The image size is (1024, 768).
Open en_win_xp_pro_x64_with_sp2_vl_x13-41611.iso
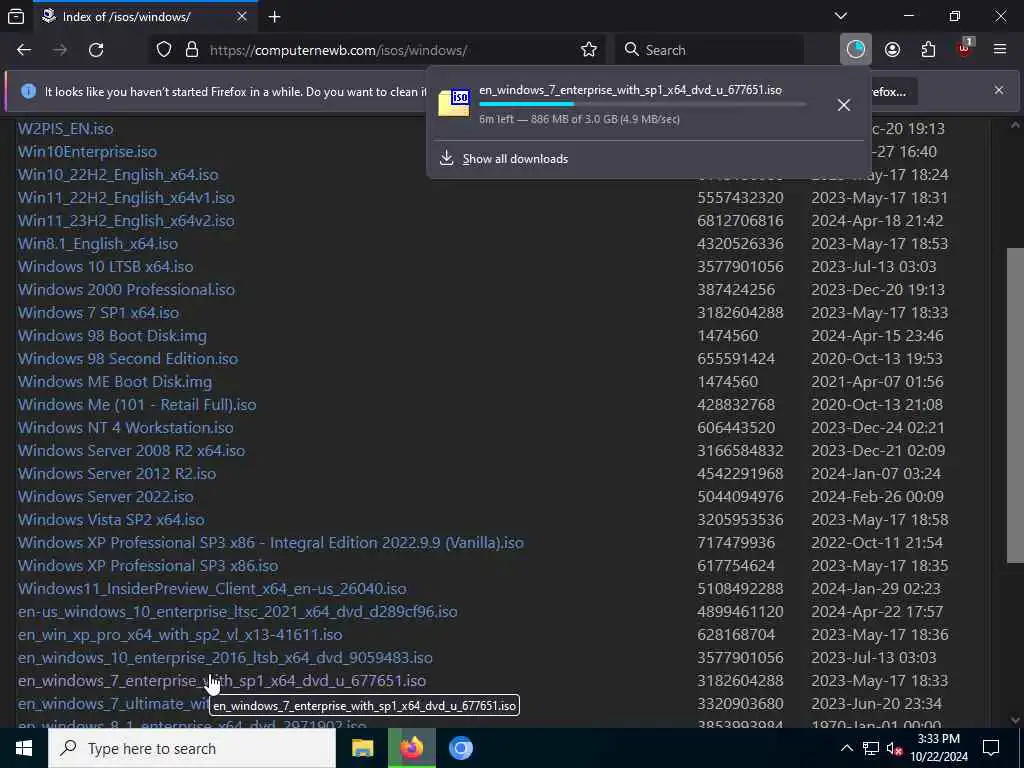(180, 635)
